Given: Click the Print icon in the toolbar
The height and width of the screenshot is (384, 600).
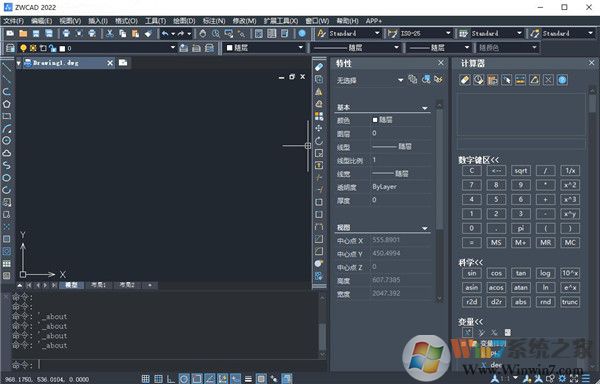Looking at the screenshot, I should pos(66,33).
